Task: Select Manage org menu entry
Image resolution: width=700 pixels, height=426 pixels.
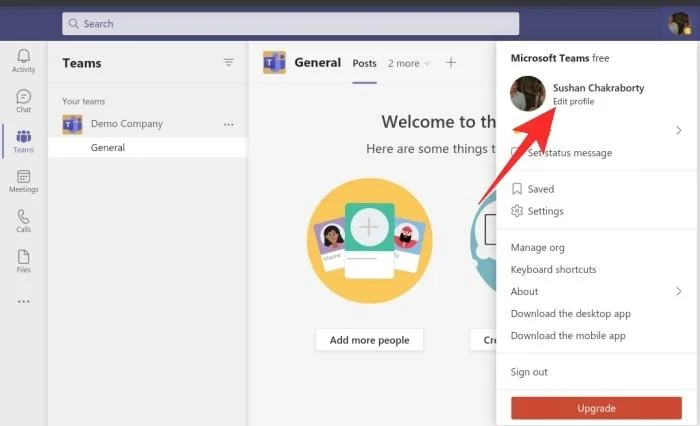Action: pyautogui.click(x=538, y=247)
